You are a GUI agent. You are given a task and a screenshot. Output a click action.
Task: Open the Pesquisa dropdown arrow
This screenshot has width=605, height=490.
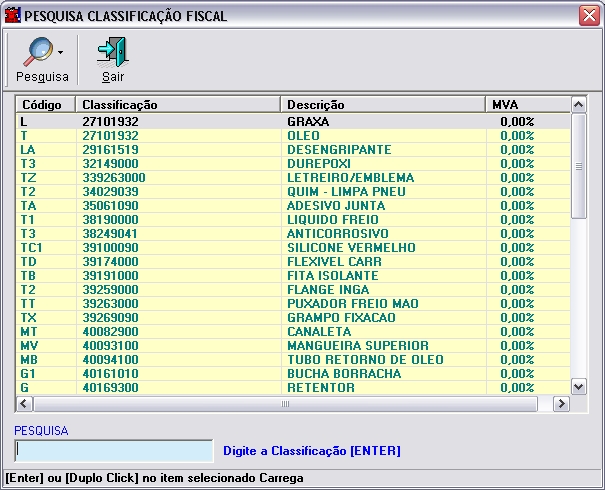click(61, 52)
